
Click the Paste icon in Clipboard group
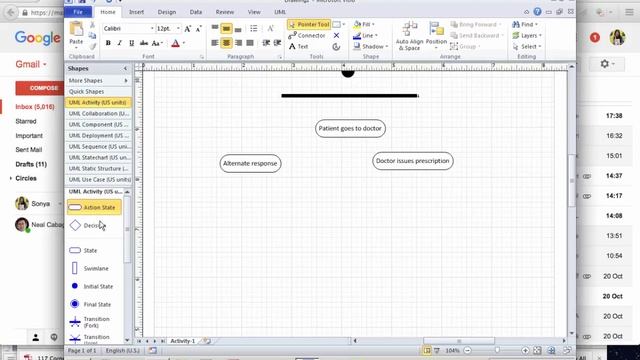pos(76,30)
